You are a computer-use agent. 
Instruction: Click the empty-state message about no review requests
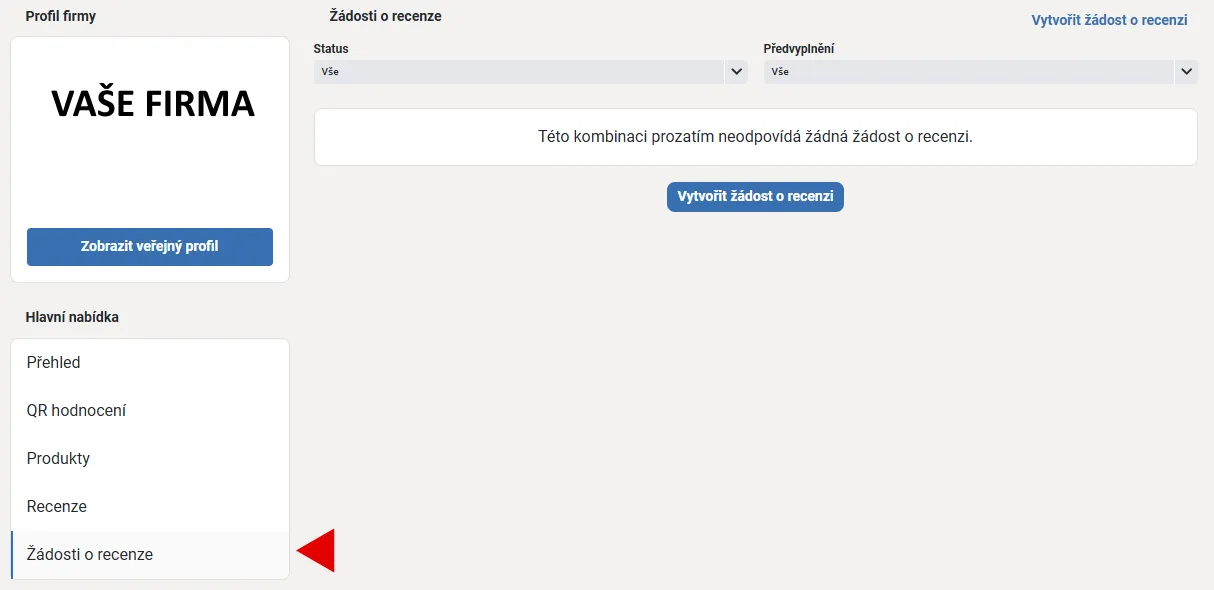coord(755,137)
